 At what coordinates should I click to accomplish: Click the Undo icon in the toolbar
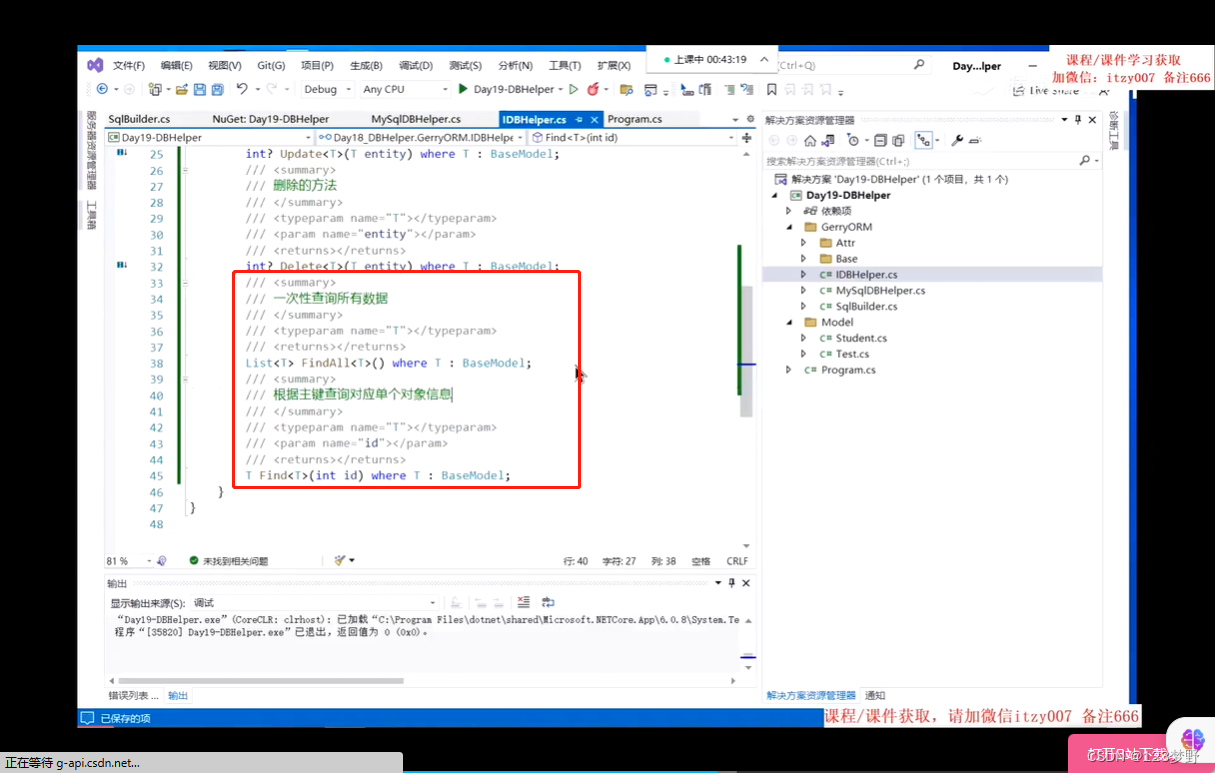click(240, 89)
